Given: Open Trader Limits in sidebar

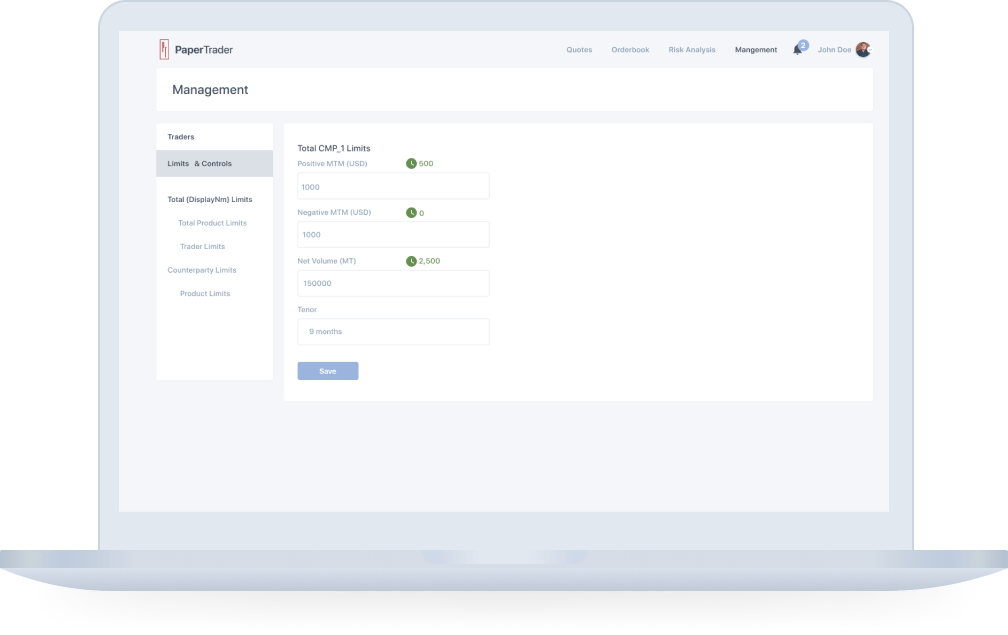Looking at the screenshot, I should (x=202, y=247).
